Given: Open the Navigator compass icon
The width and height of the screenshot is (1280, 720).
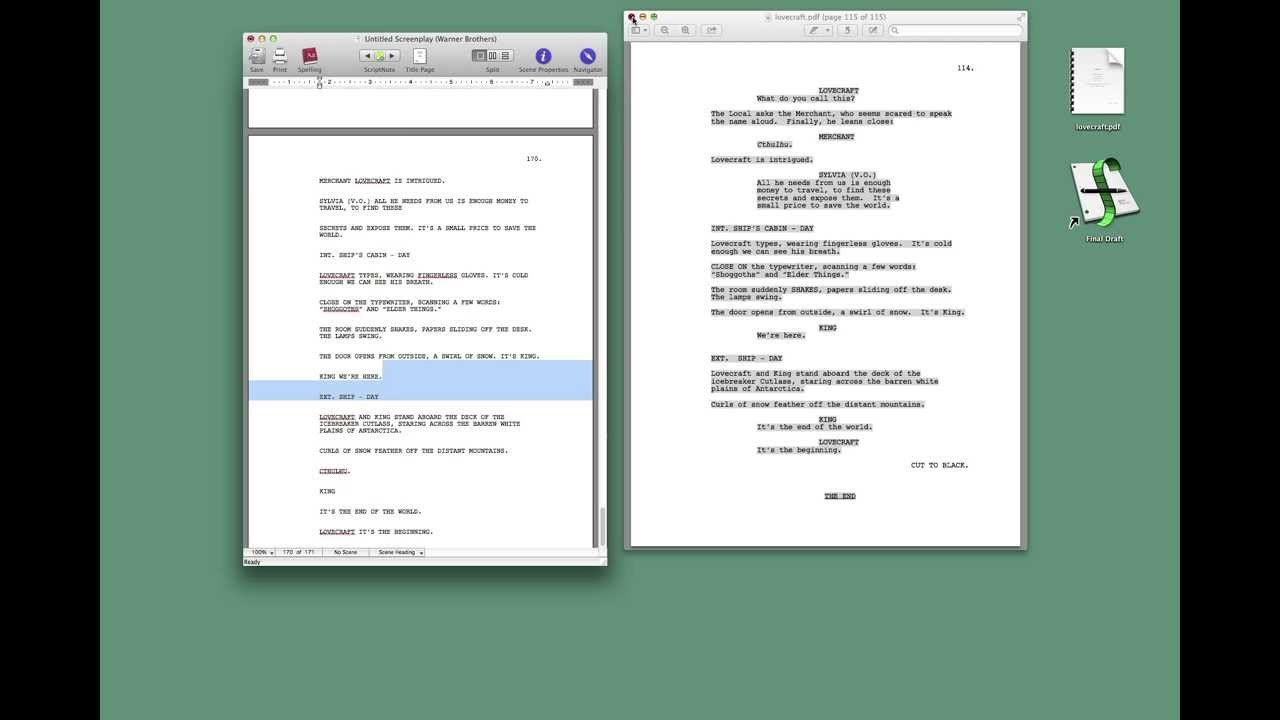Looking at the screenshot, I should tap(588, 56).
